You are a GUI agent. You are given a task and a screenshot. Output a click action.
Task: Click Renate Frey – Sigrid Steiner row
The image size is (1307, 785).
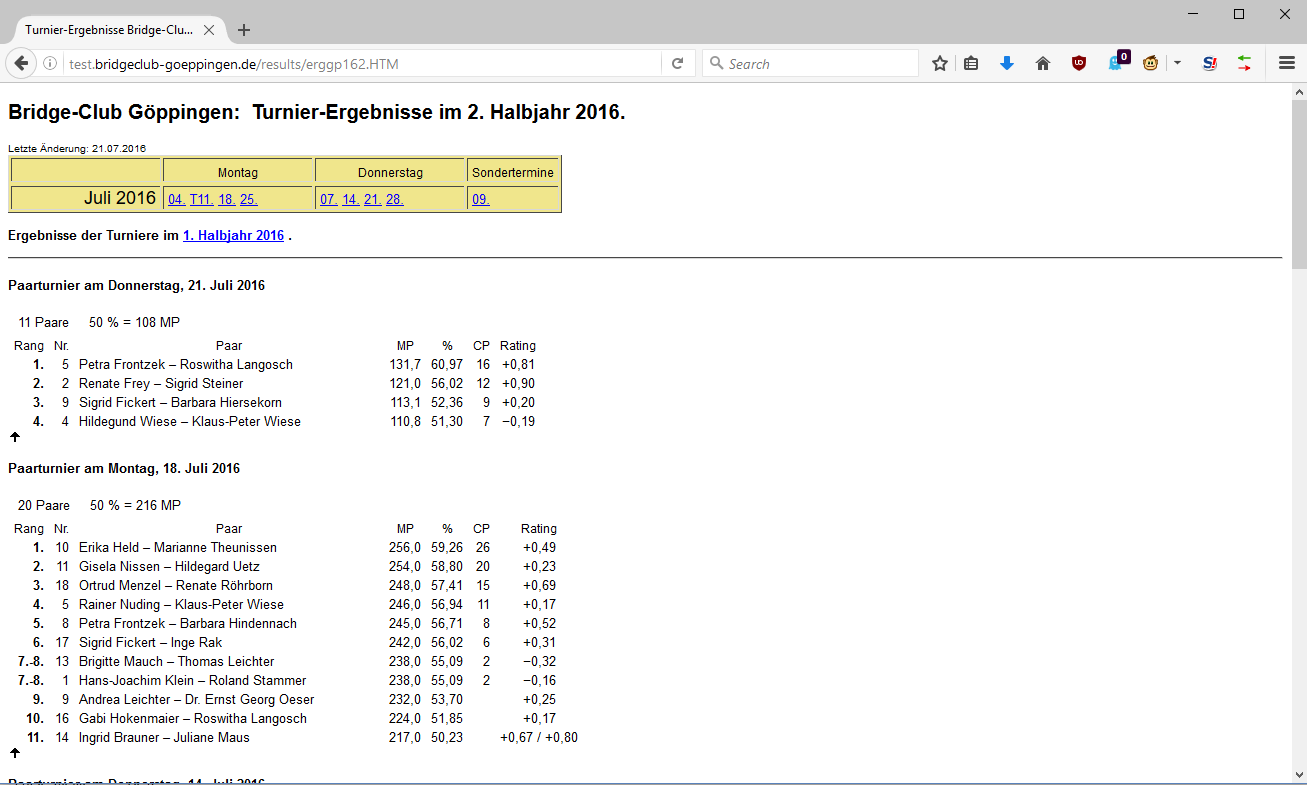click(276, 383)
